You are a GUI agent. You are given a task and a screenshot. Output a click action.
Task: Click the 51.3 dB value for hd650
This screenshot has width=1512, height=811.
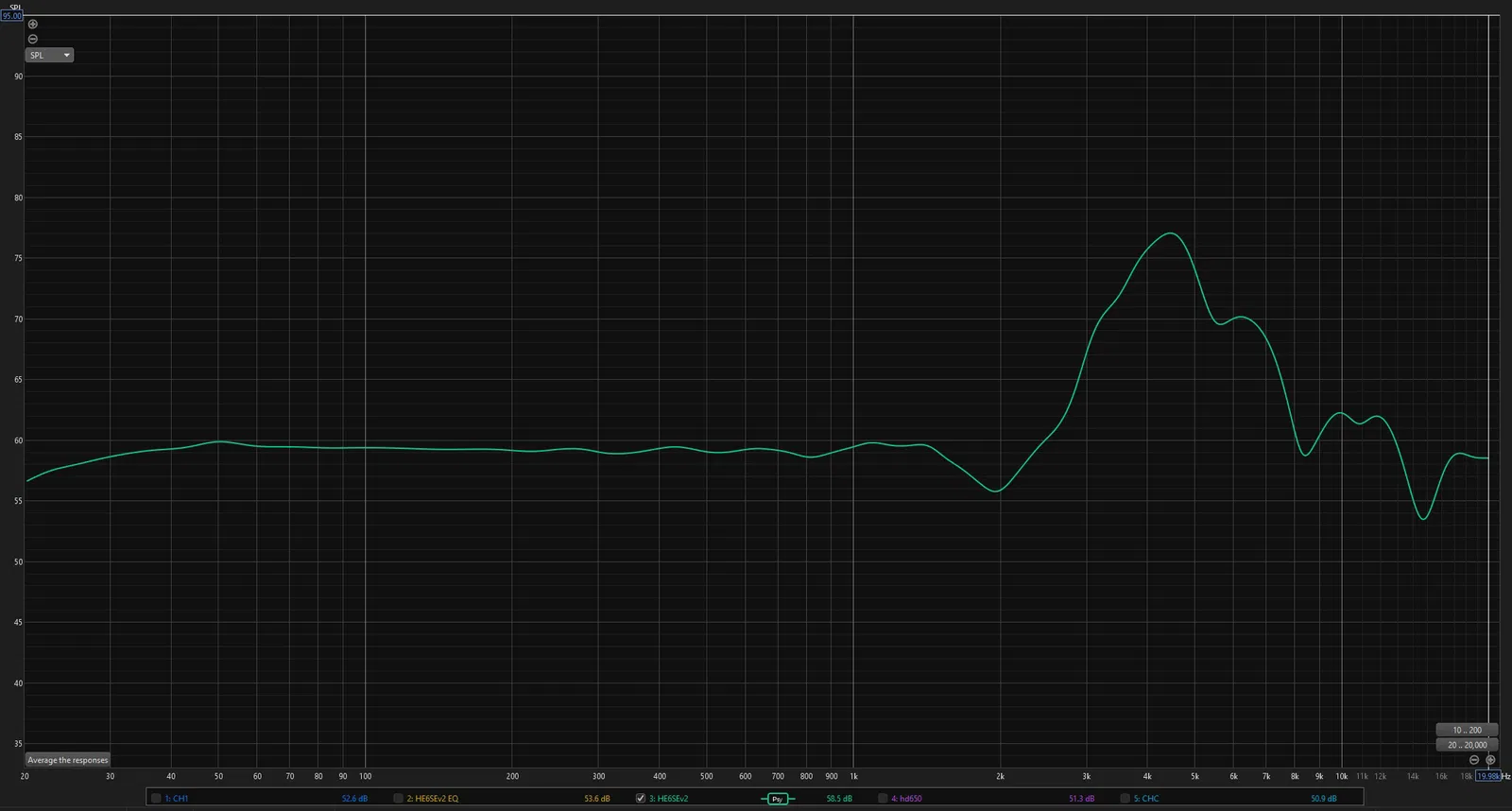[1082, 799]
